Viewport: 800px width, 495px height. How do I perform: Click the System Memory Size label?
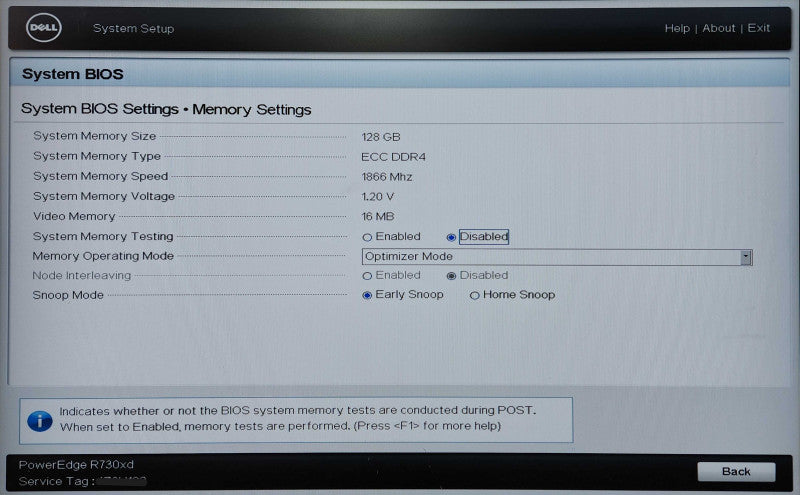94,136
